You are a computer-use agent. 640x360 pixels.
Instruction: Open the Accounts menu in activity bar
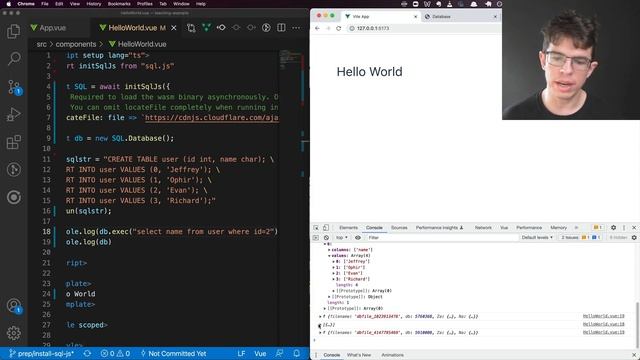[x=14, y=305]
